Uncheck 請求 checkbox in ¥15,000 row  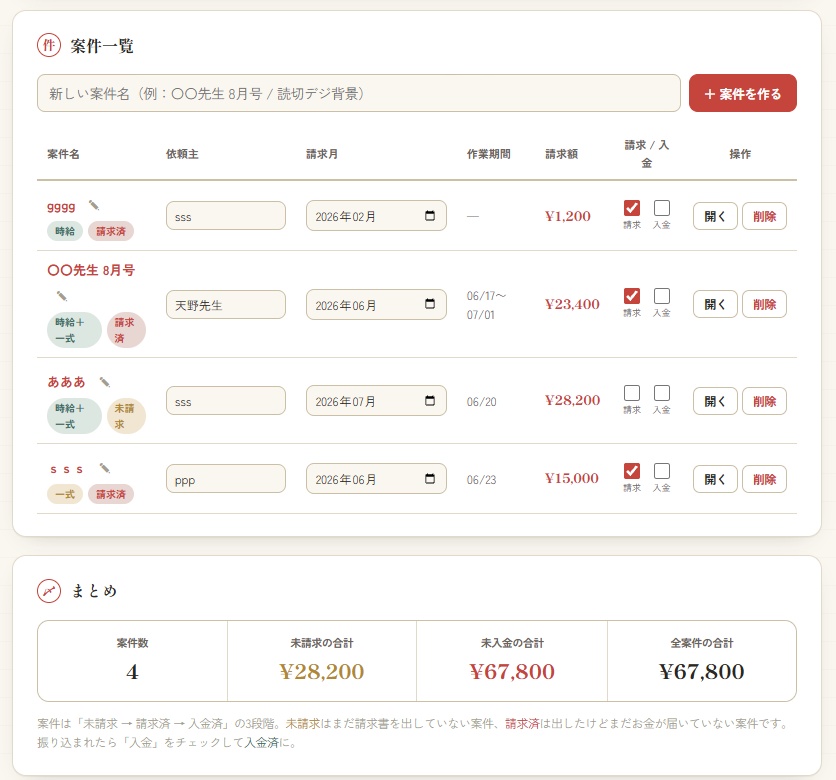point(632,471)
